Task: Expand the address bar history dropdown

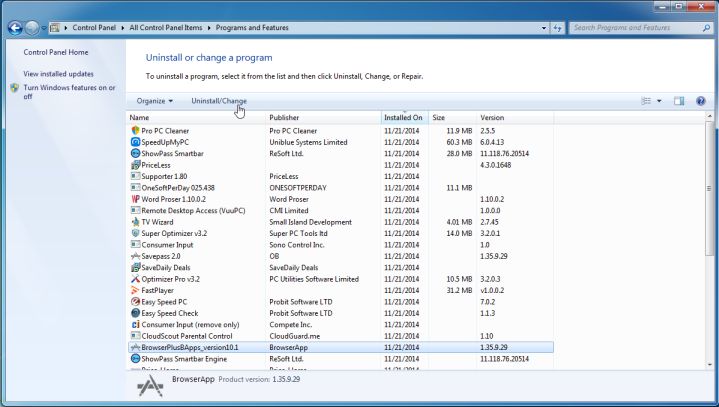Action: 544,28
